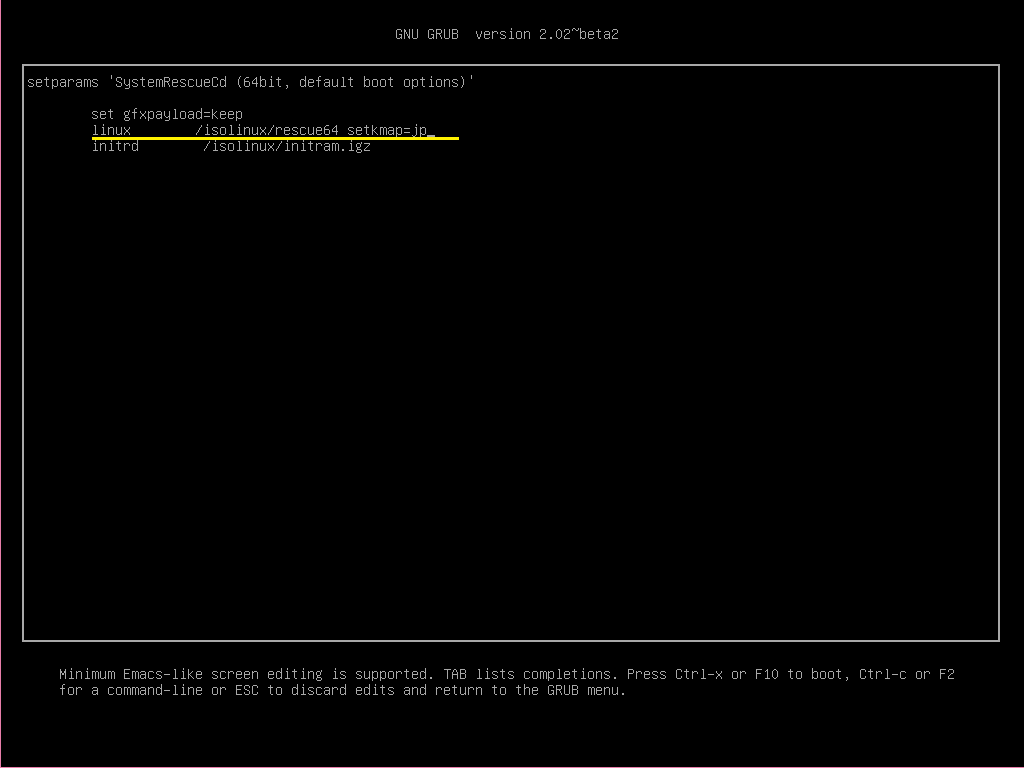Screen dimensions: 1024x768
Task: Click the 'GNU GRUB version 2.02~beta2' header
Action: coord(507,34)
